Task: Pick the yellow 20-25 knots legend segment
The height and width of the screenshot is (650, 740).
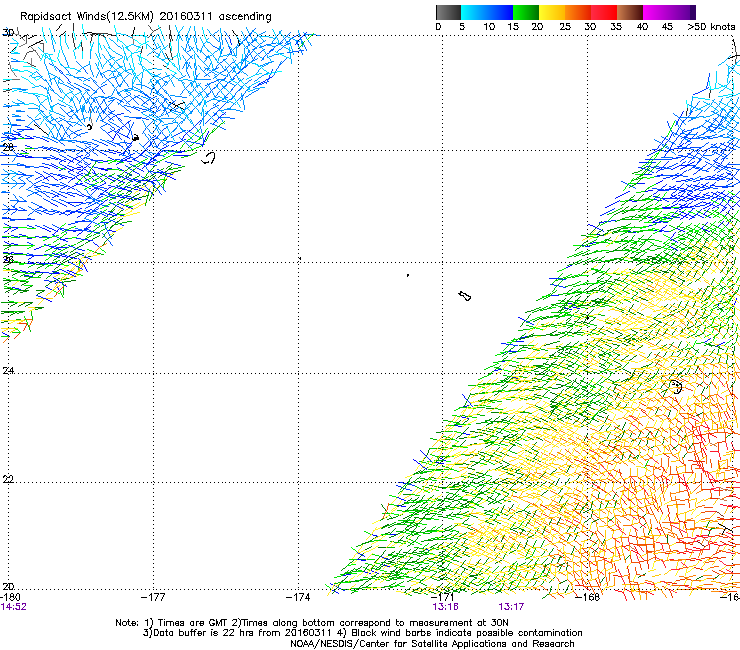Action: [552, 12]
